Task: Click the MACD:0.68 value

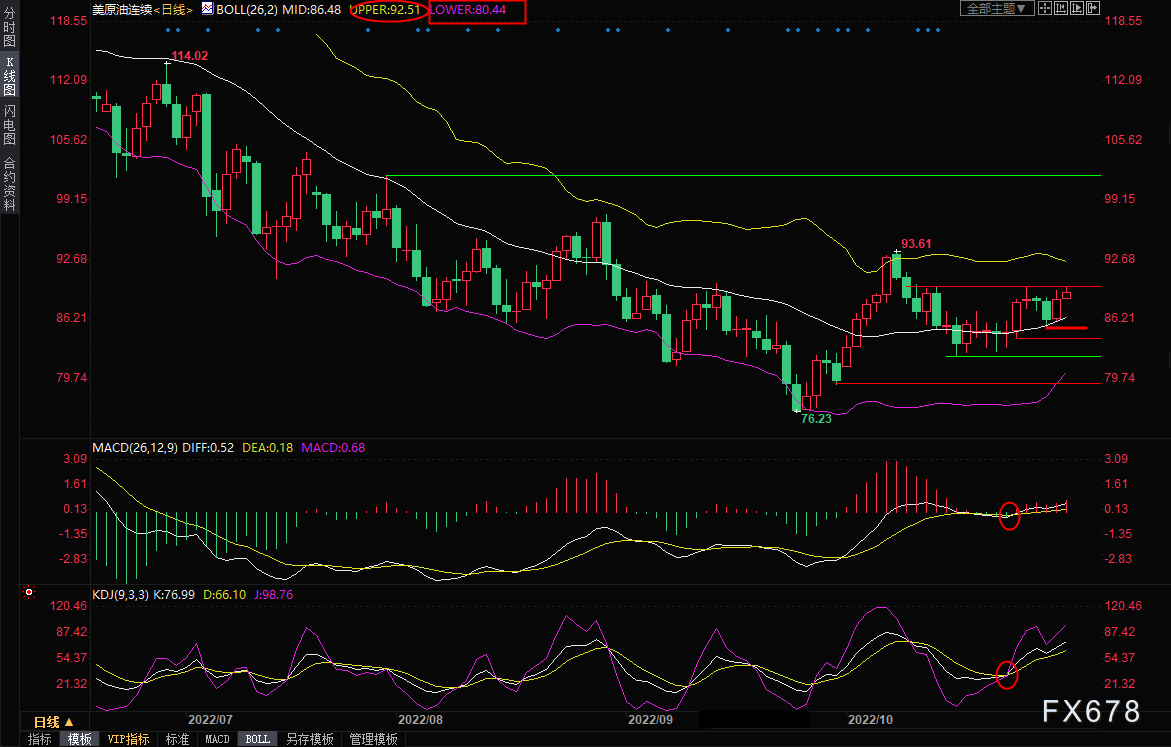Action: coord(333,447)
